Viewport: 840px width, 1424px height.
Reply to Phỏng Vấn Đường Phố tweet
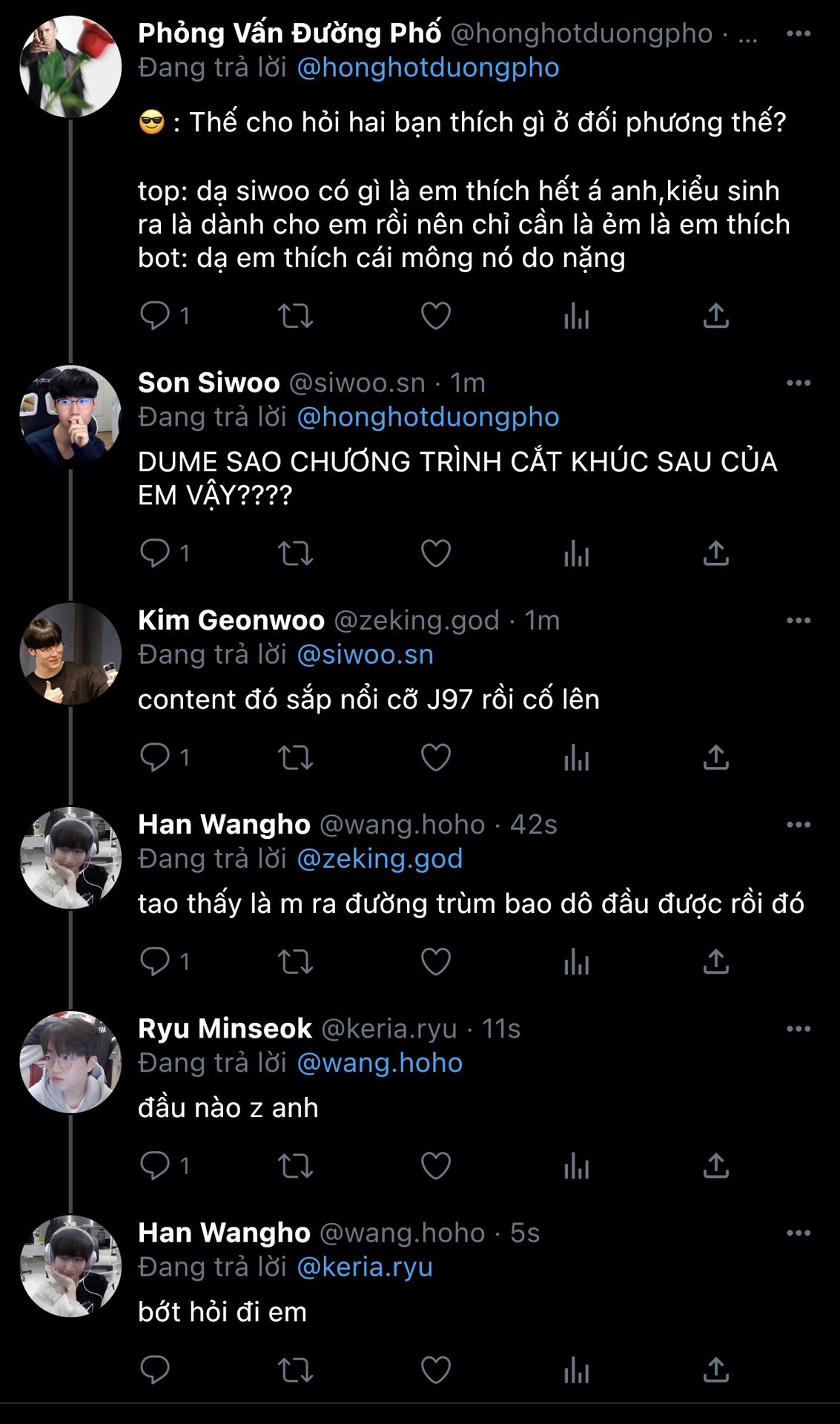point(155,316)
